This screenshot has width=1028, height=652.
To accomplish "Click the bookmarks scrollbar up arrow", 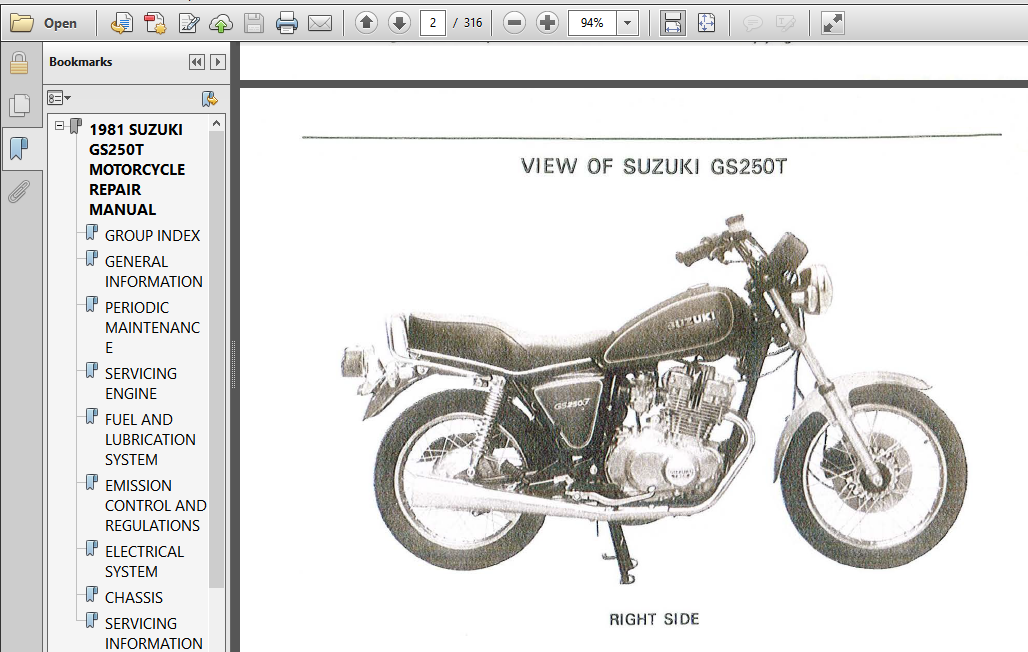I will coord(217,123).
